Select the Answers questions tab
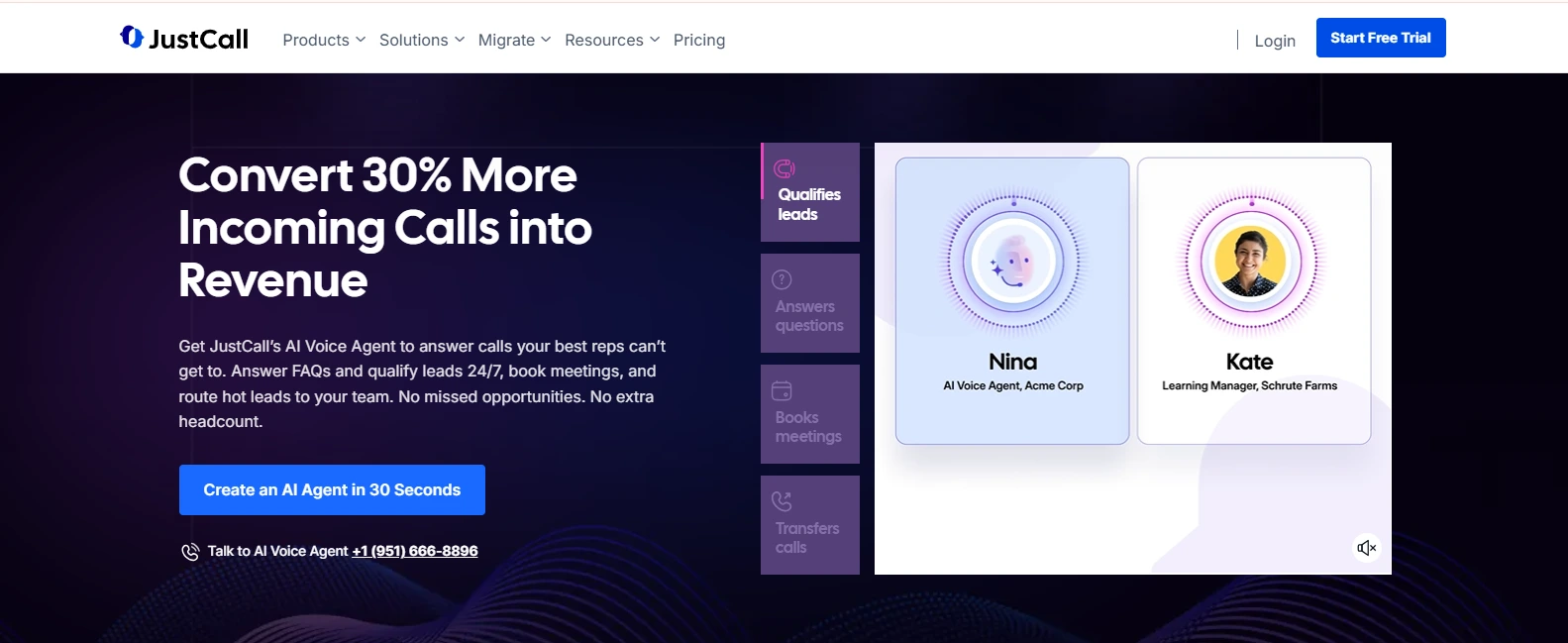The height and width of the screenshot is (643, 1568). [x=810, y=303]
